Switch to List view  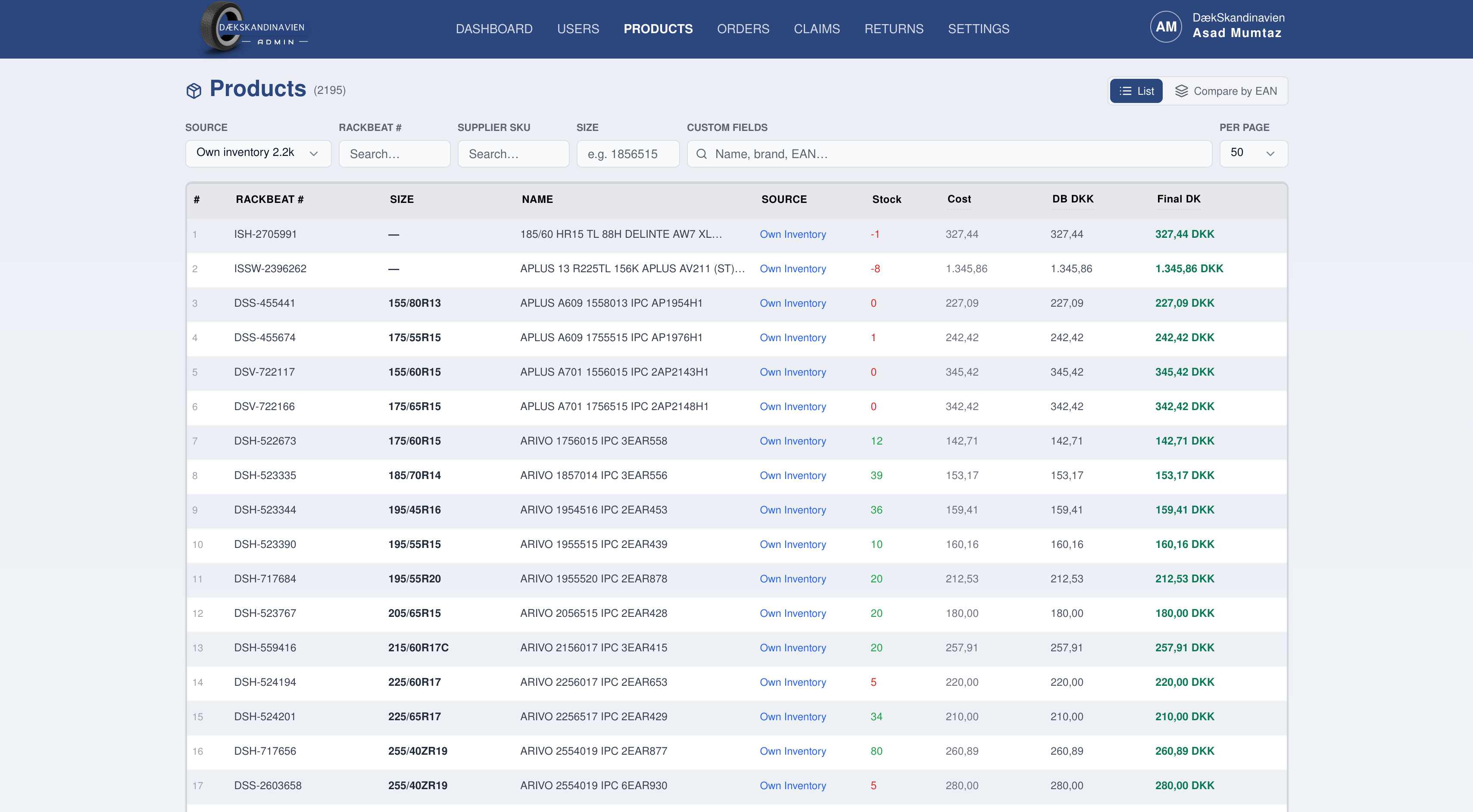coord(1136,91)
